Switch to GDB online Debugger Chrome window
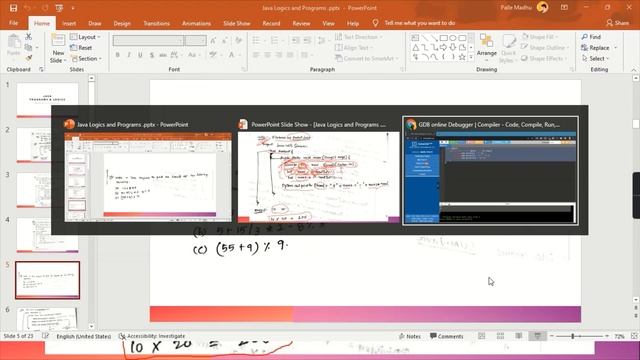 point(490,171)
